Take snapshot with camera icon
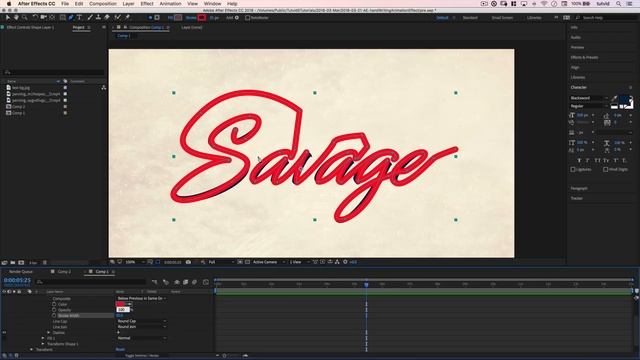 pyautogui.click(x=188, y=262)
